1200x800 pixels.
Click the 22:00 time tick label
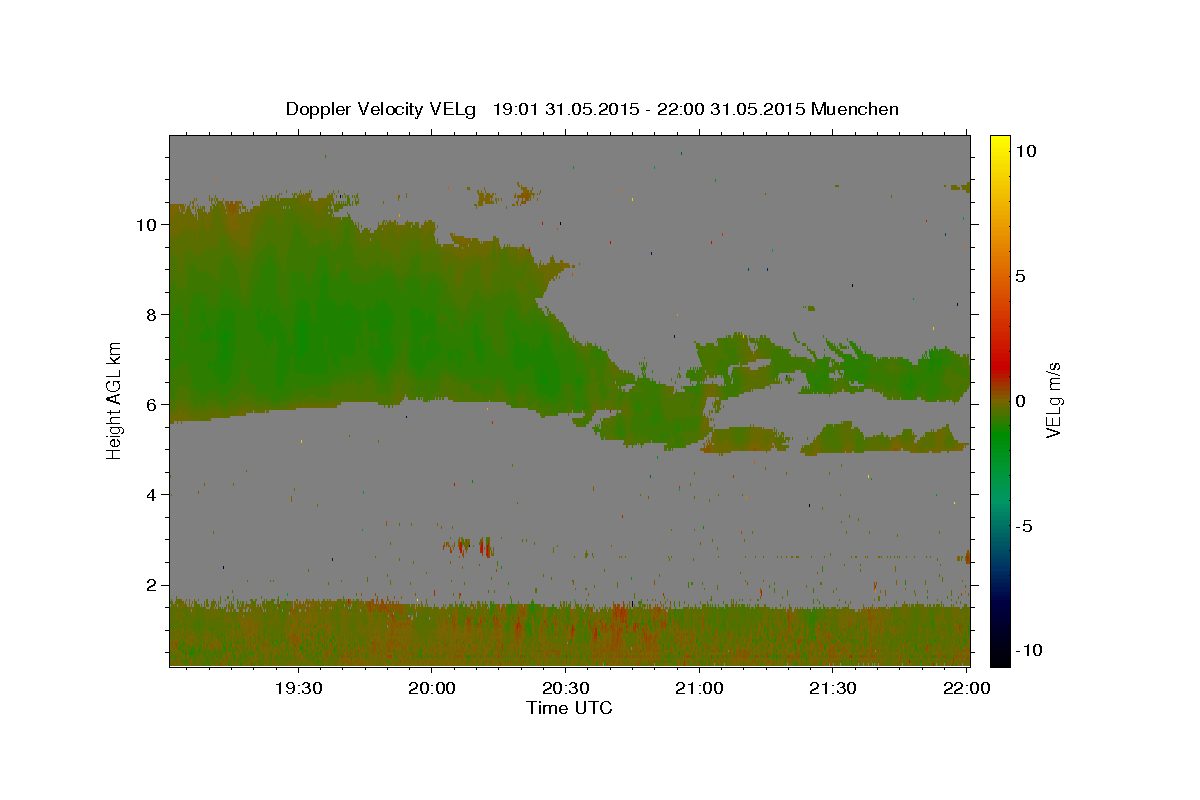(966, 688)
